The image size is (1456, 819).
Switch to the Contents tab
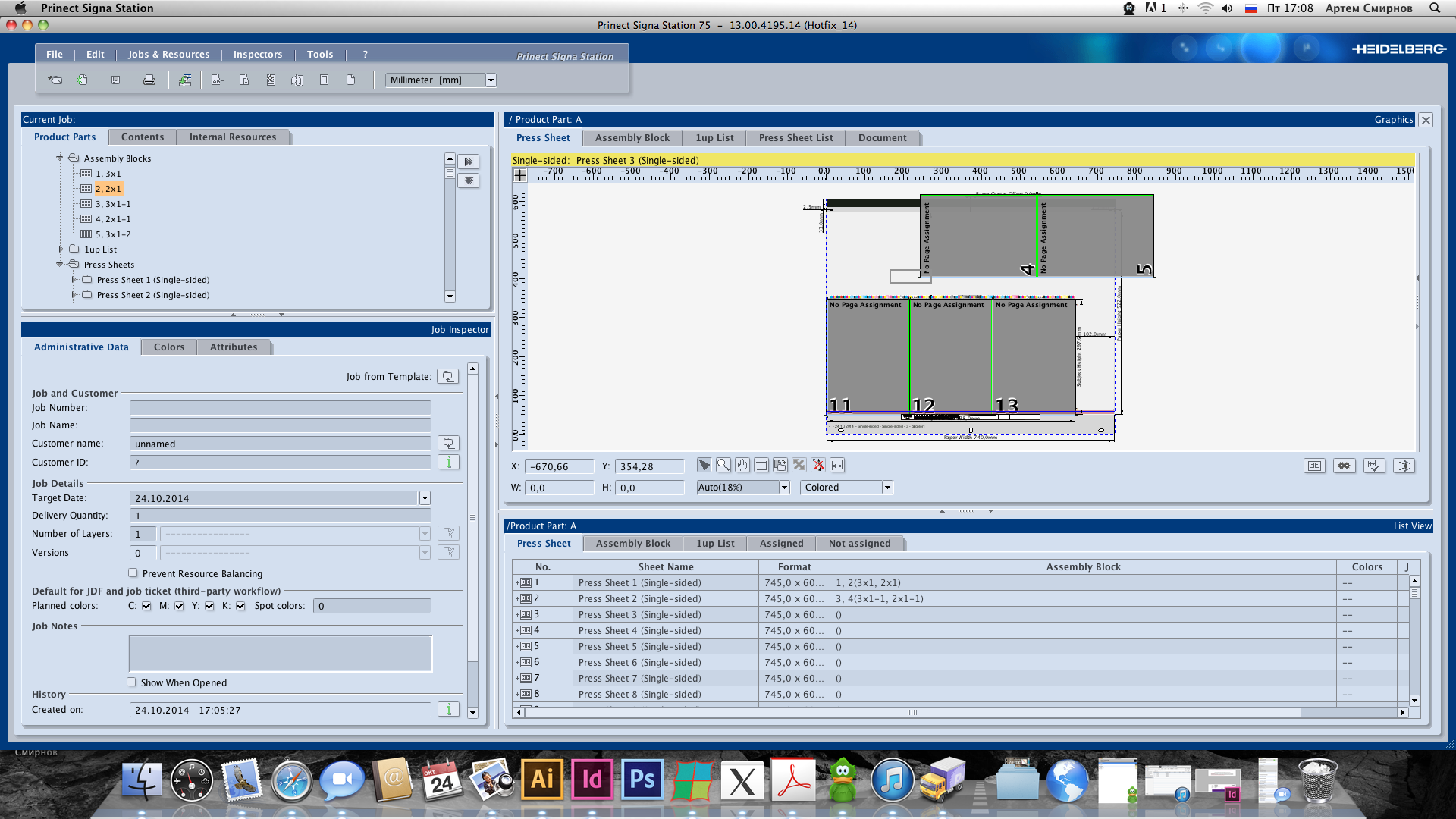tap(143, 136)
